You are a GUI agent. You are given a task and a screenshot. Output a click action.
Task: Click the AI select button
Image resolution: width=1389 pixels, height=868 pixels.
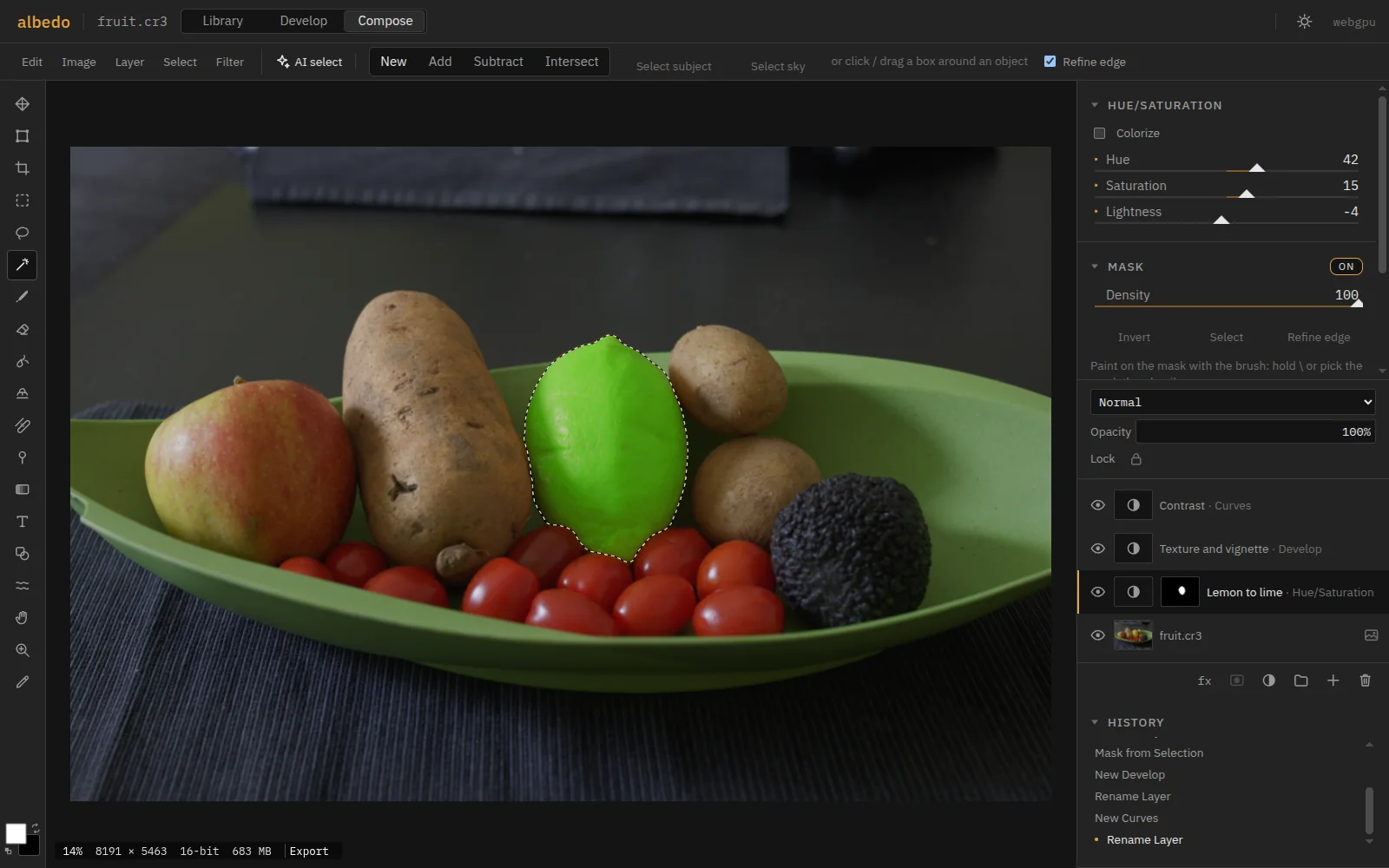pos(310,62)
